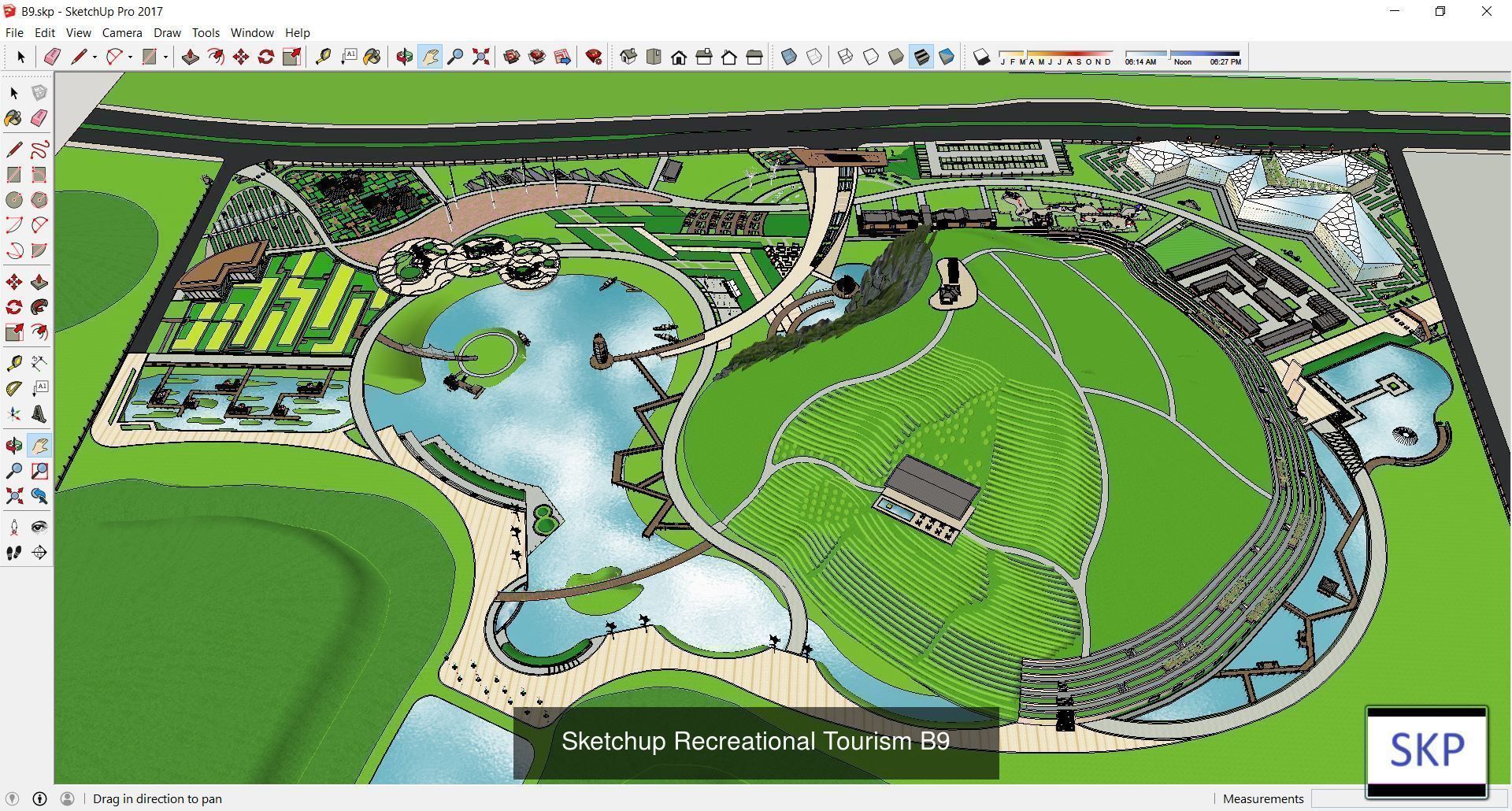Enable Wireframe face style

(x=846, y=57)
